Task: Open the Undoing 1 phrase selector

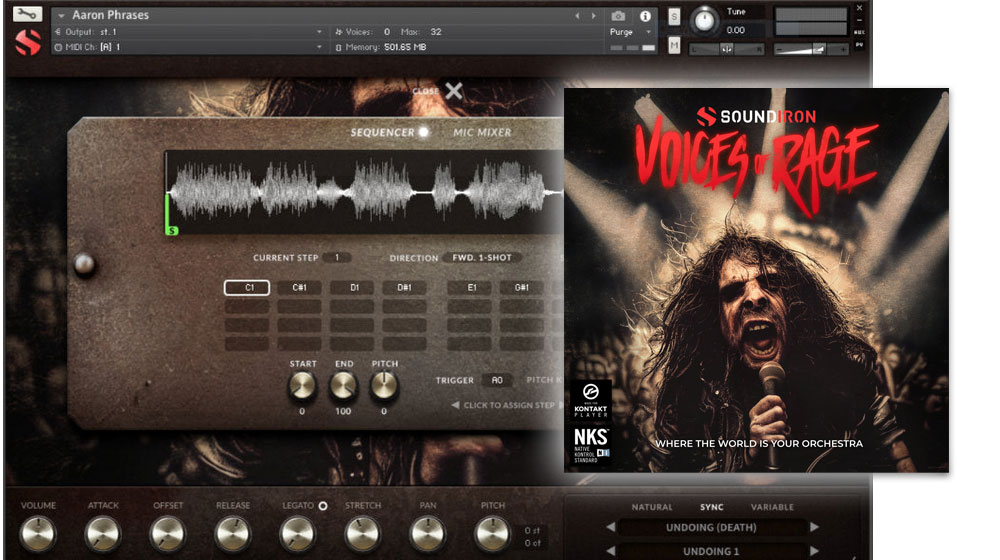Action: coord(712,551)
